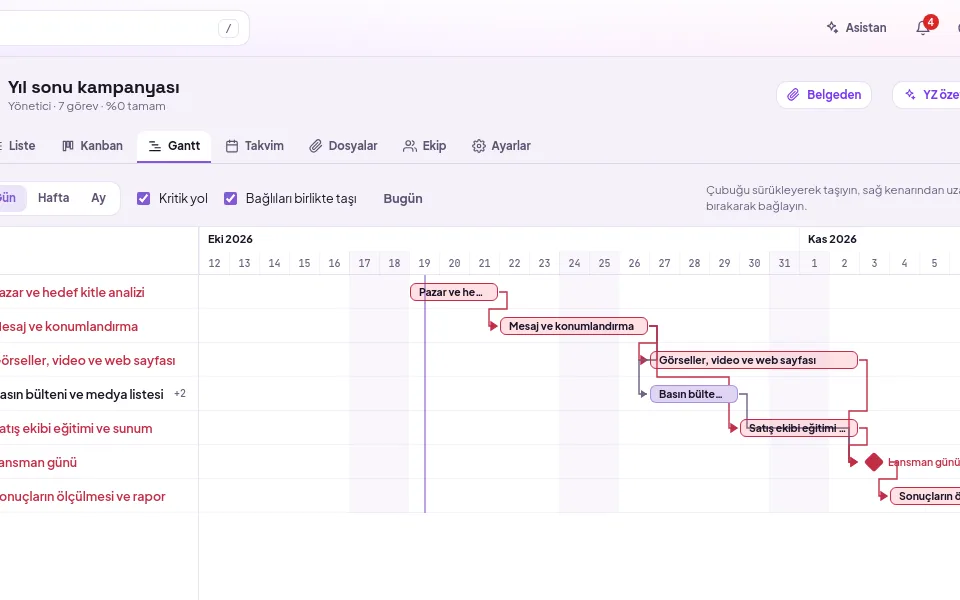Click the Dosyalar paperclip icon
This screenshot has height=600, width=960.
315,146
